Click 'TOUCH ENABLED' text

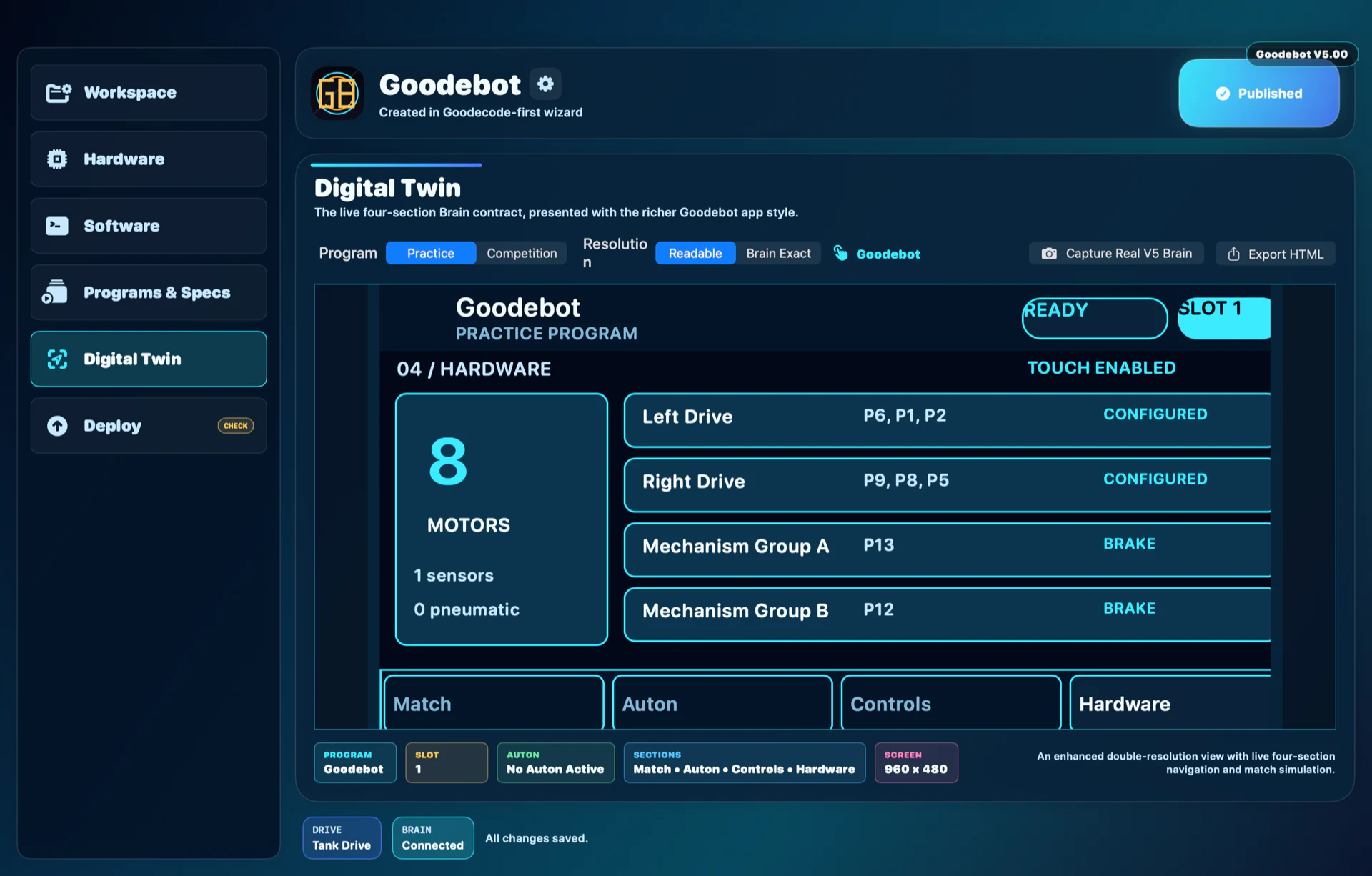(1101, 368)
